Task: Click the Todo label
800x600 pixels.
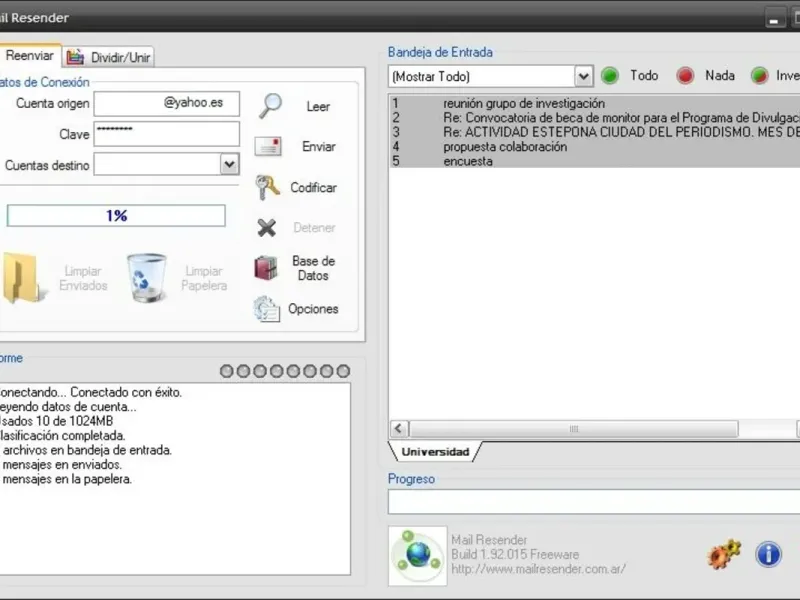Action: (x=644, y=76)
